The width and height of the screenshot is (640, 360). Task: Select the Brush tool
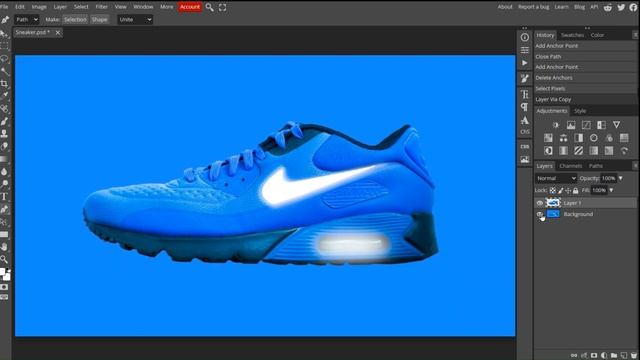4,121
